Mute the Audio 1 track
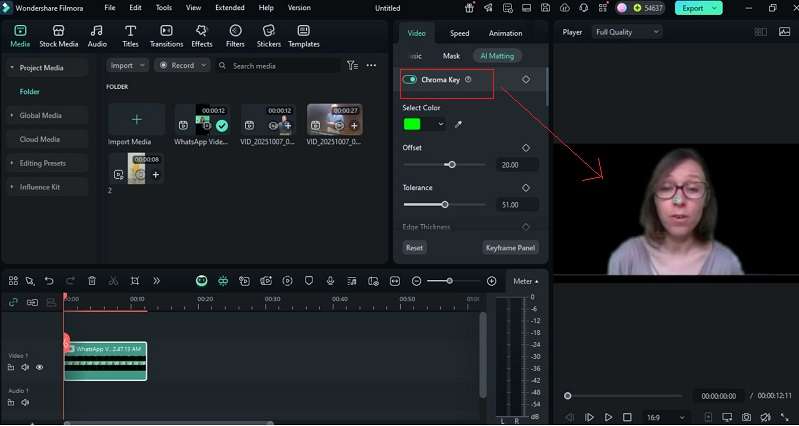The height and width of the screenshot is (426, 799). [25, 403]
